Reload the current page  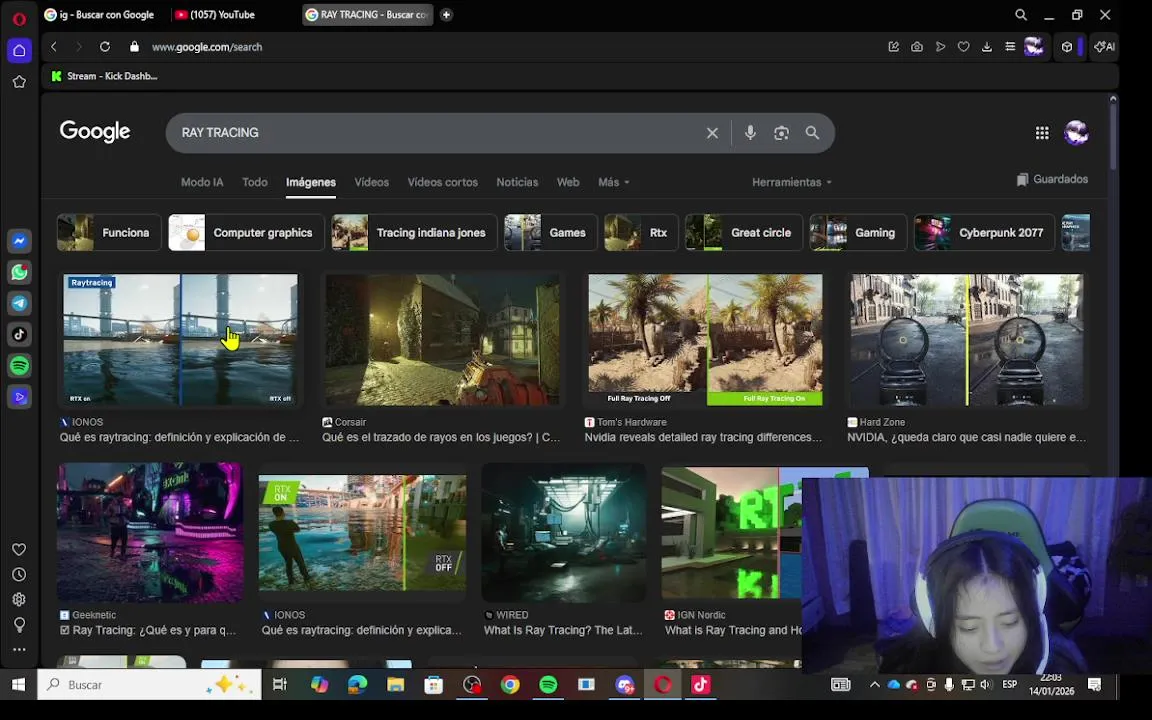click(x=105, y=46)
